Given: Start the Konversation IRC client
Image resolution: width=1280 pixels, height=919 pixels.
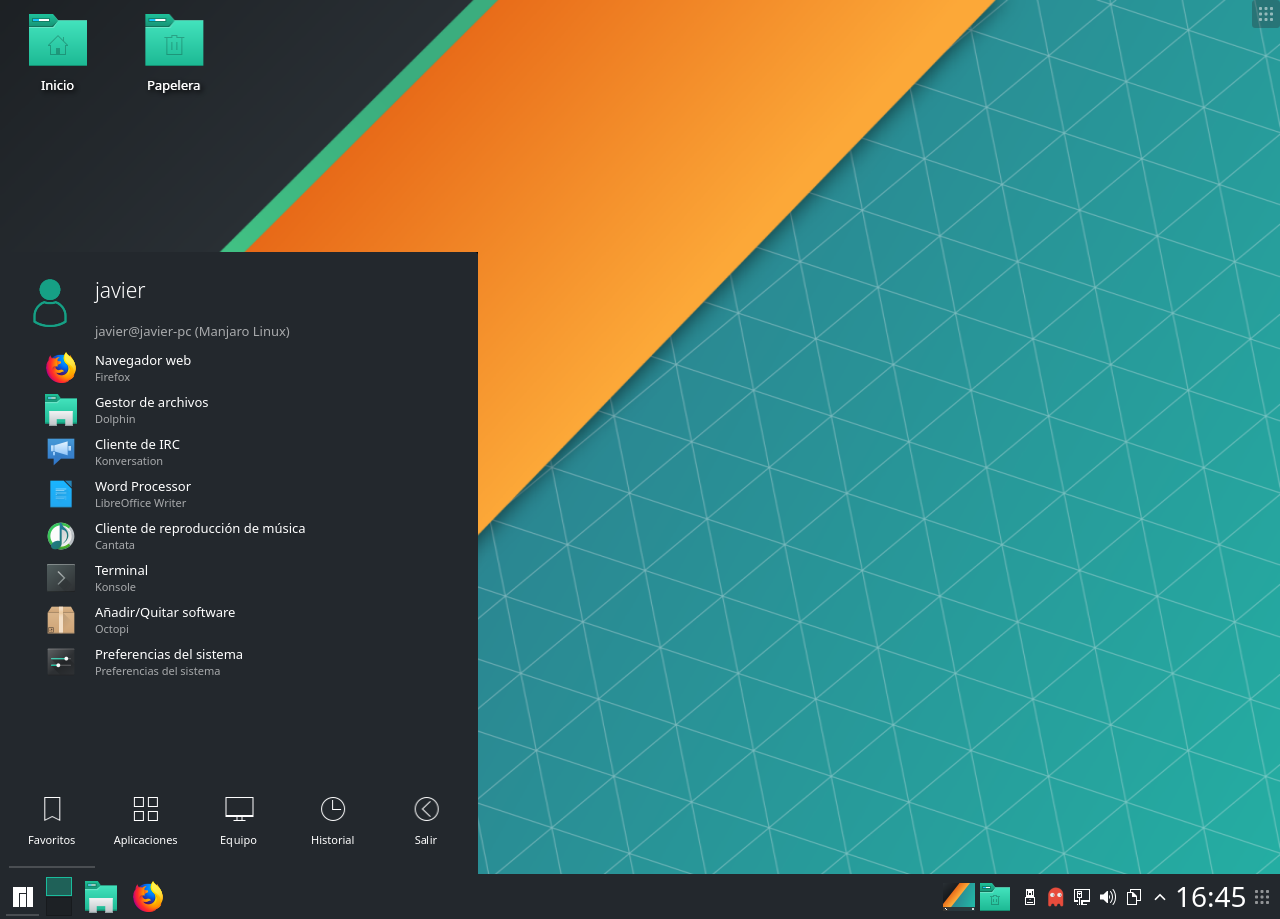Looking at the screenshot, I should pos(137,451).
